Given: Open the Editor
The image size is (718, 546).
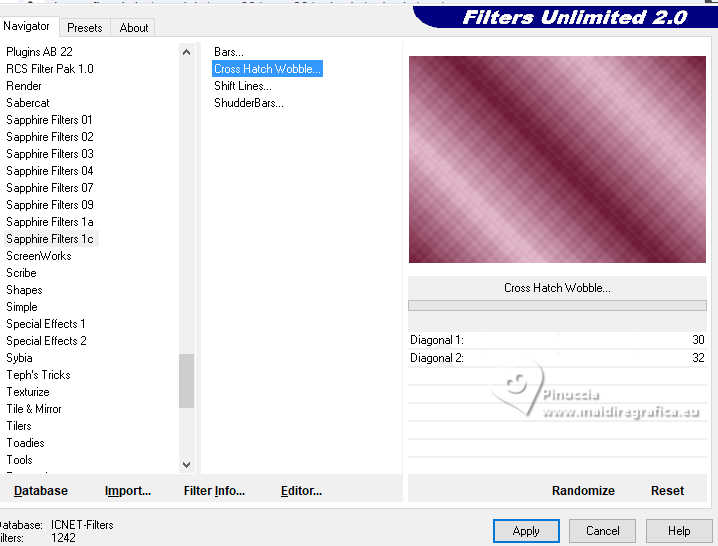Looking at the screenshot, I should click(301, 491).
